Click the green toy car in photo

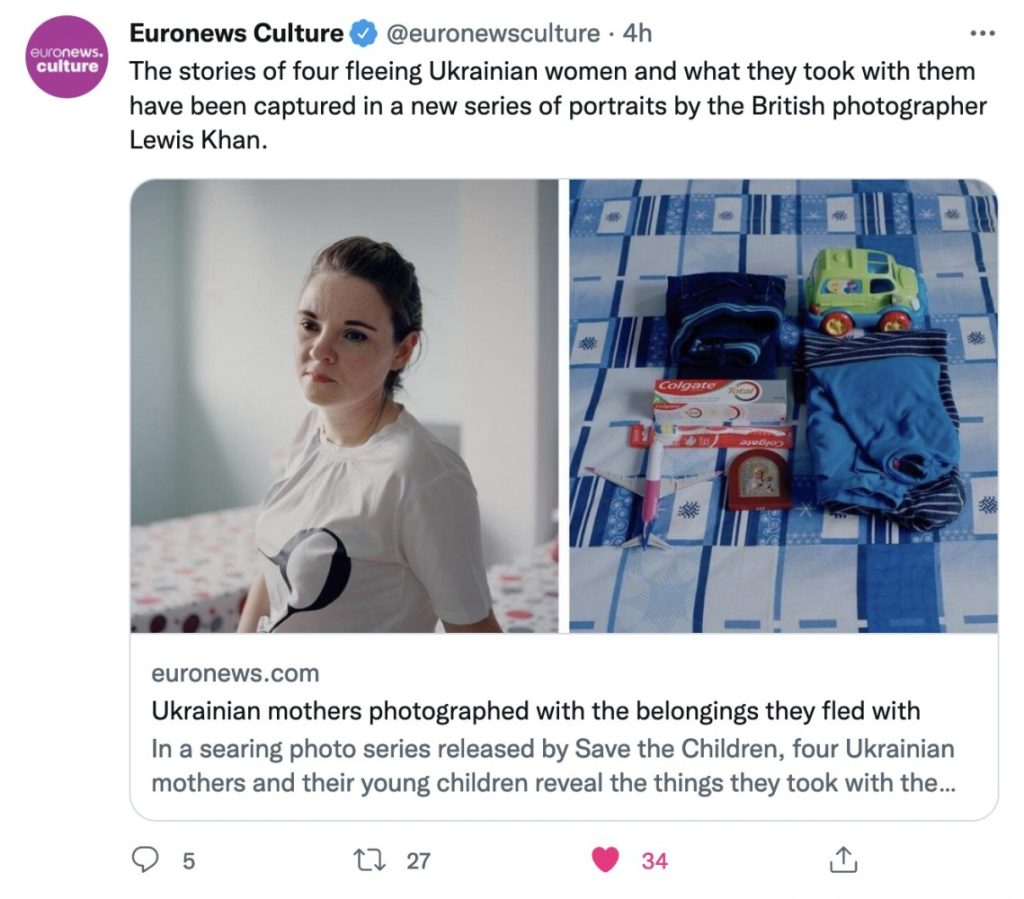pos(865,291)
